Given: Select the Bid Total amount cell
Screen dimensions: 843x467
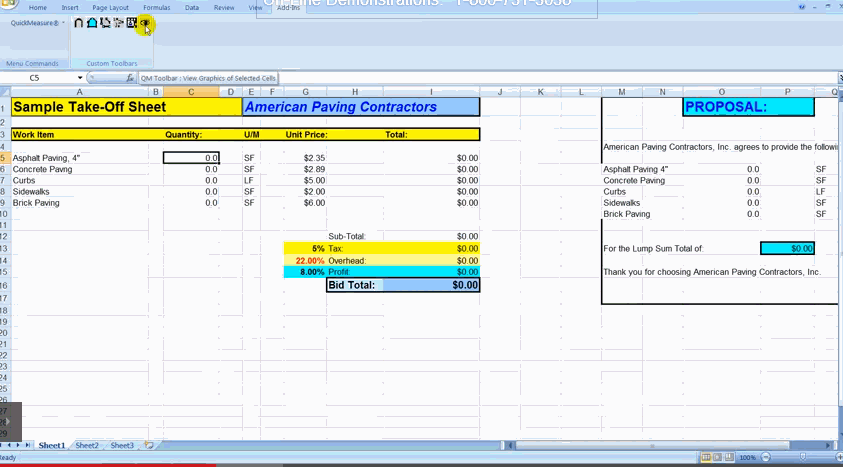Looking at the screenshot, I should (431, 285).
